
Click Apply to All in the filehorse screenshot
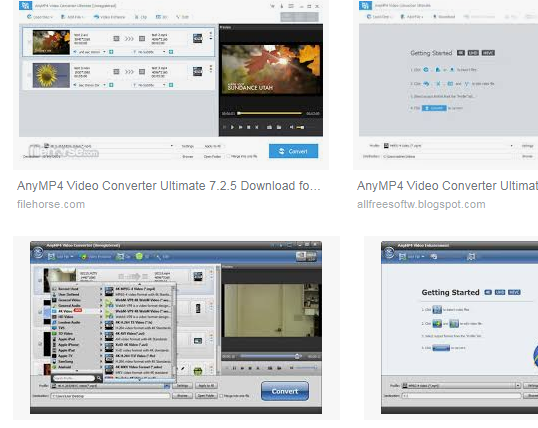212,146
